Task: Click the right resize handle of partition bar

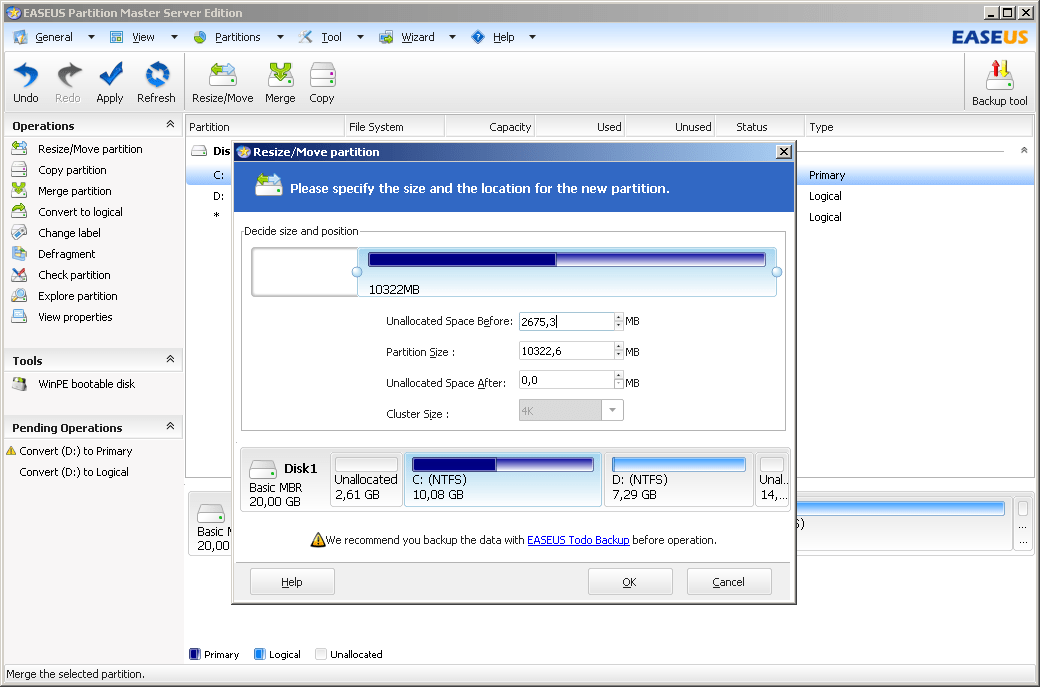Action: tap(776, 271)
